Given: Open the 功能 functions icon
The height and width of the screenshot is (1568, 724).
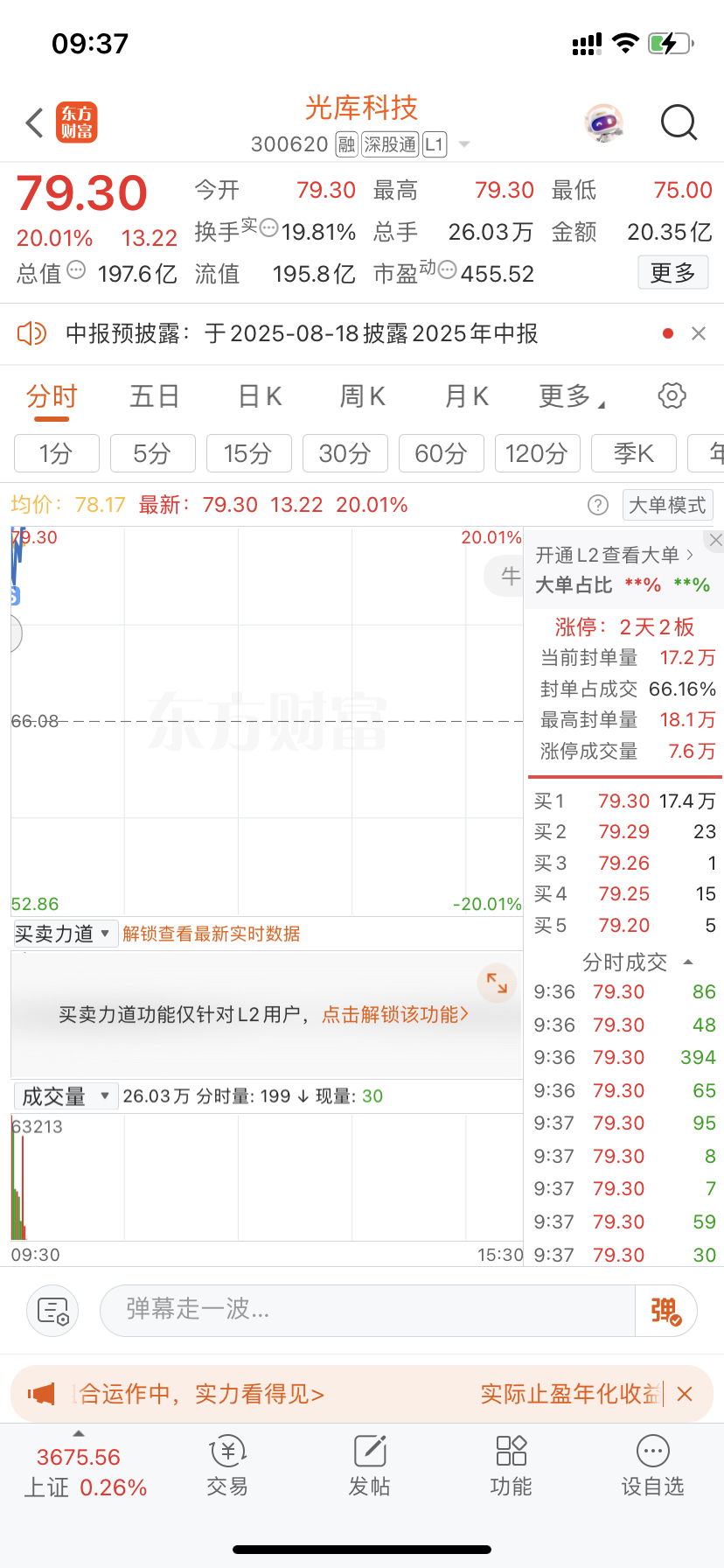Looking at the screenshot, I should (x=511, y=1466).
